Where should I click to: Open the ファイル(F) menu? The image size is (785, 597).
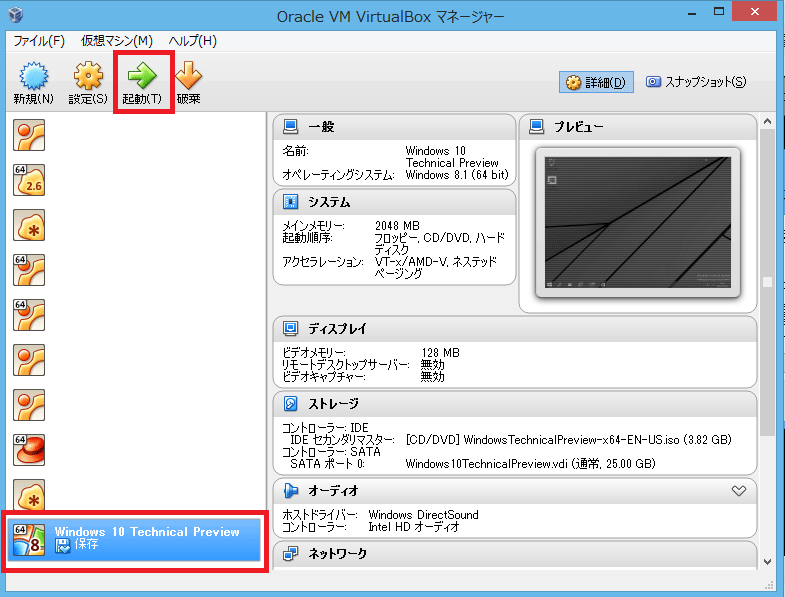tap(39, 41)
